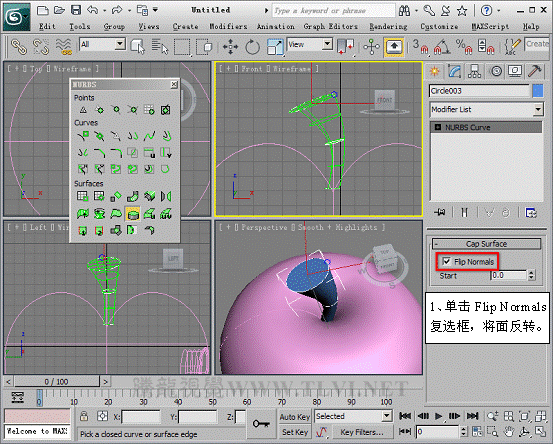The width and height of the screenshot is (553, 444).
Task: Activate the Cap Surface tool in NURBS toolbox
Action: point(133,214)
